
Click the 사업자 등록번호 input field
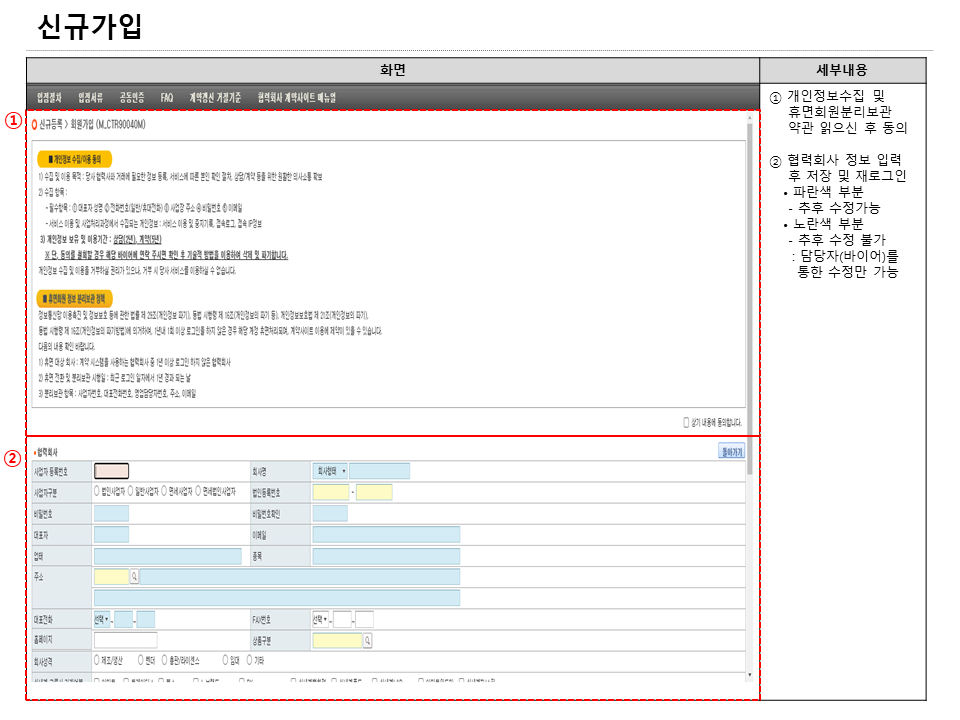(111, 471)
